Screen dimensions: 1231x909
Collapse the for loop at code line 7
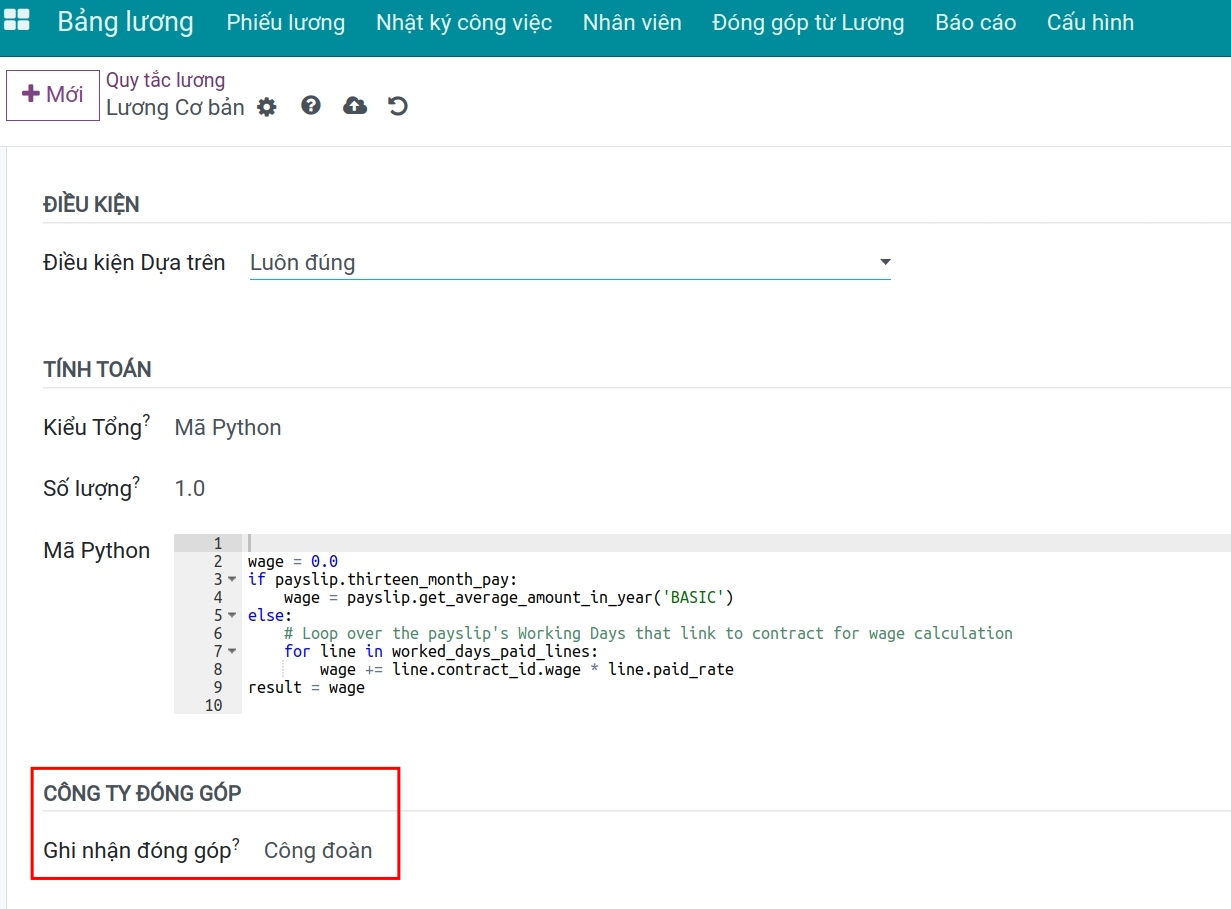coord(232,652)
